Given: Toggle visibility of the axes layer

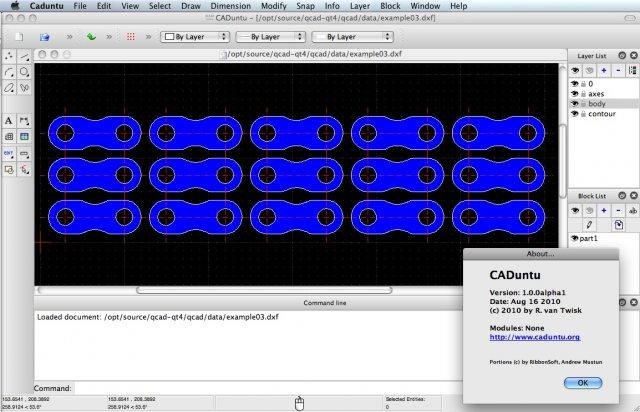Looking at the screenshot, I should 575,94.
